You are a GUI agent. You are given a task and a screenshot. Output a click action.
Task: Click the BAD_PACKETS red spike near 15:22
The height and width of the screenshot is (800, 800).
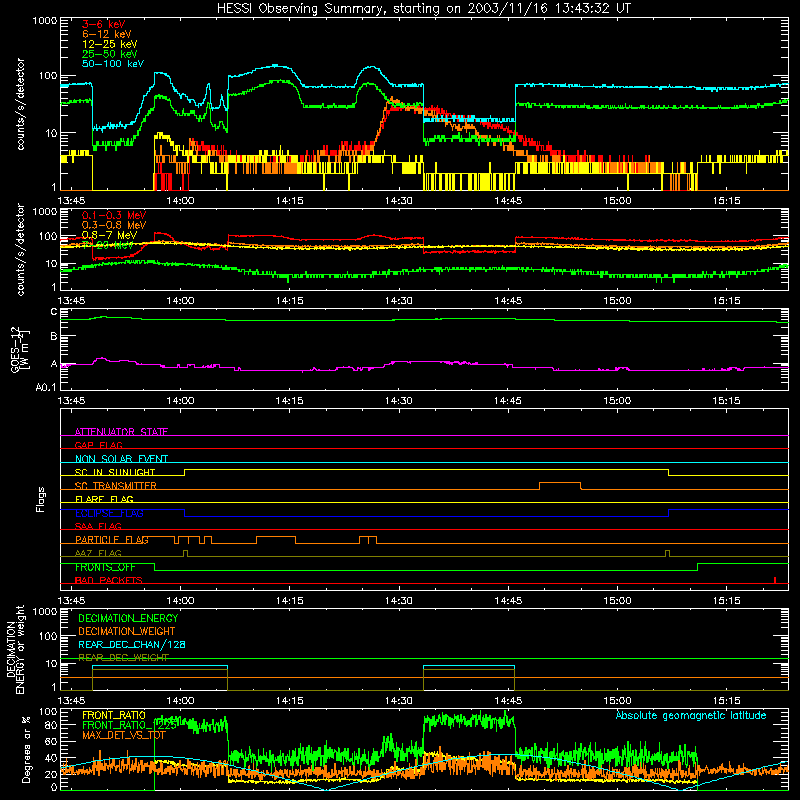[x=775, y=580]
